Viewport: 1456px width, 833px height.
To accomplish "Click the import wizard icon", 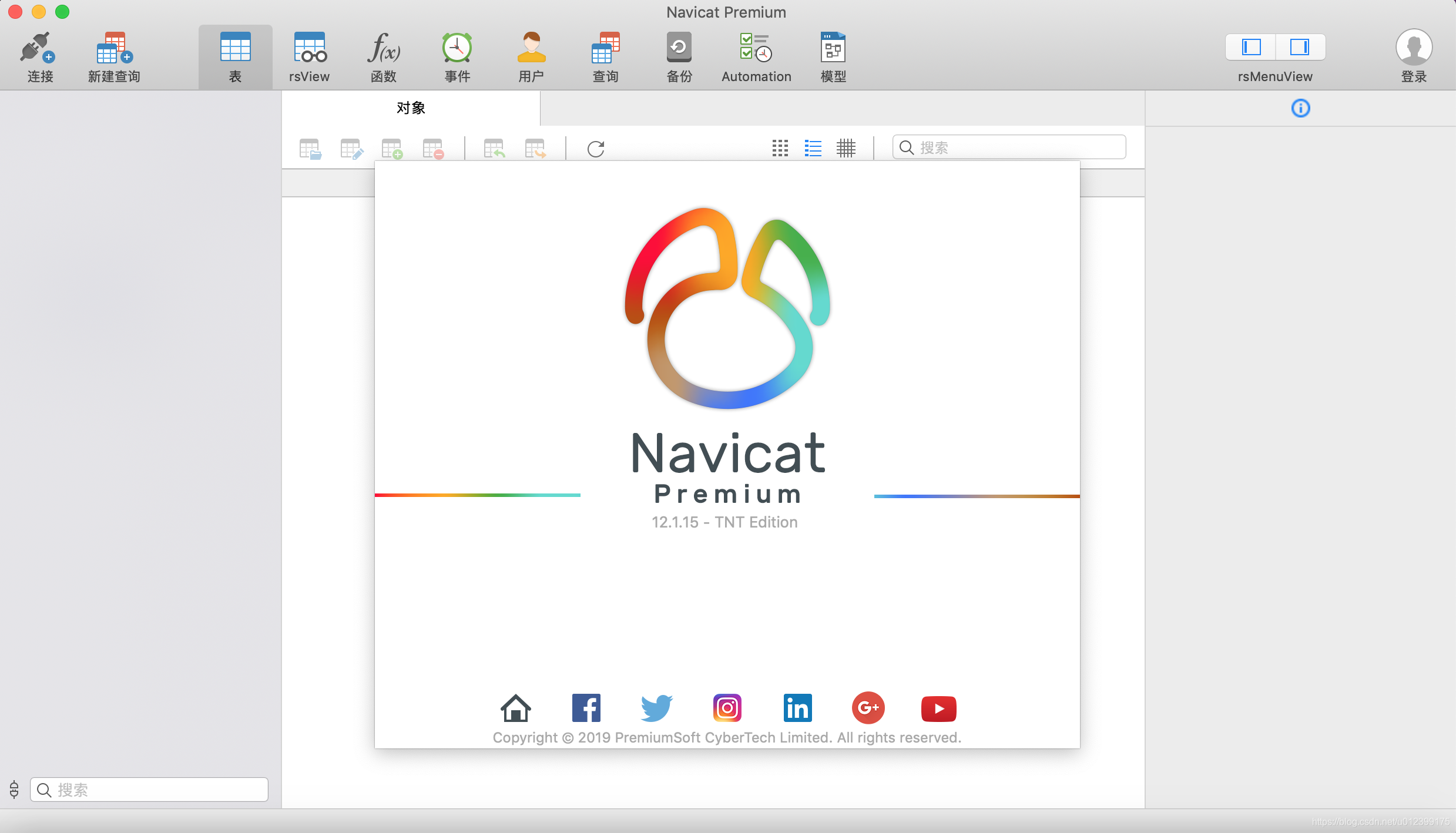I will click(494, 149).
